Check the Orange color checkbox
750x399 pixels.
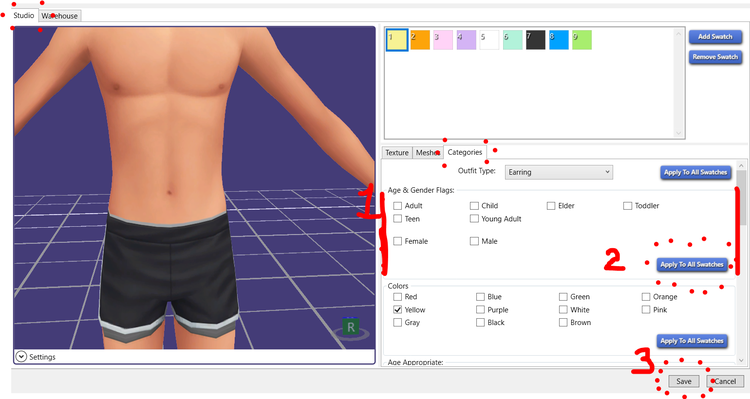[x=646, y=297]
